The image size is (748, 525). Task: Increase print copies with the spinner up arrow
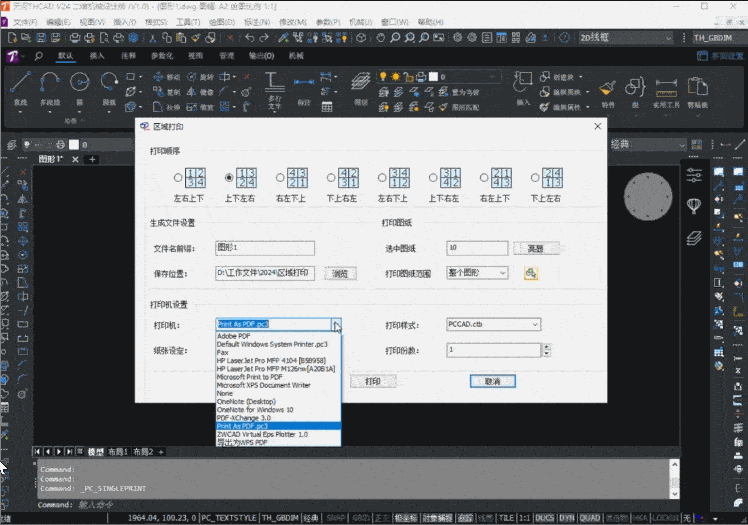pos(547,347)
